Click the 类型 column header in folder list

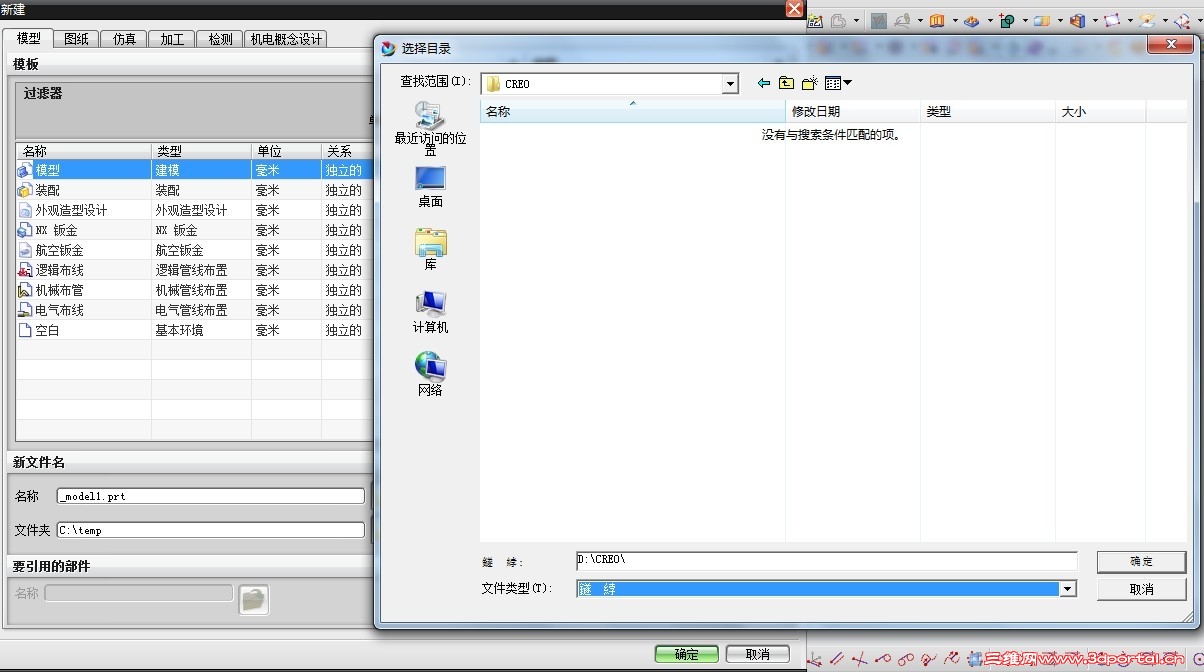pyautogui.click(x=988, y=111)
